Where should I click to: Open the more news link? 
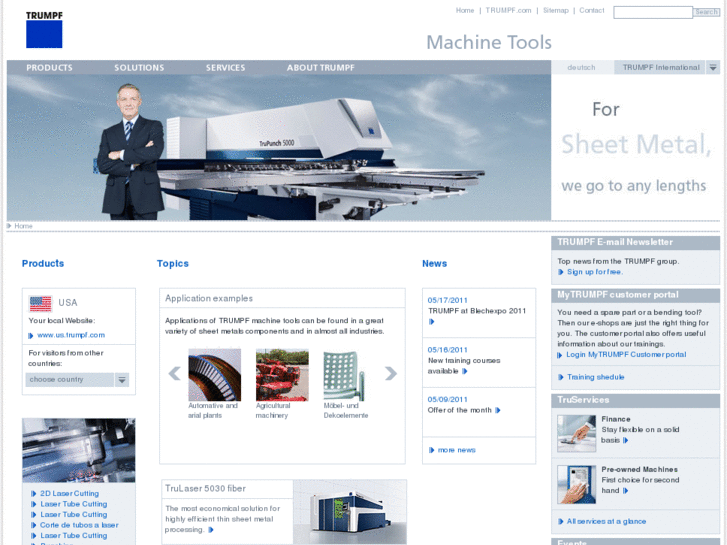[x=457, y=450]
